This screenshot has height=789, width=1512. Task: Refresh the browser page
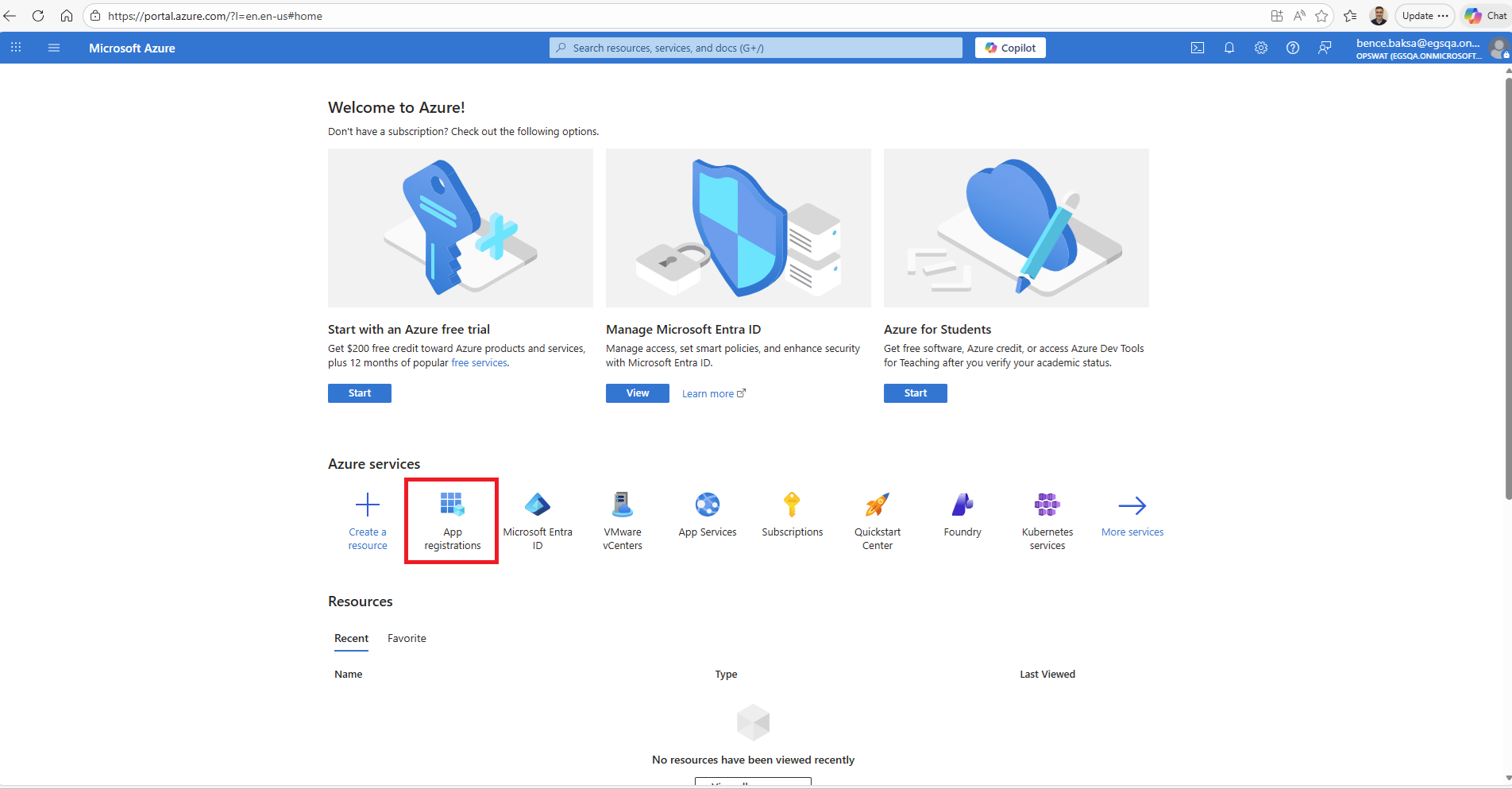click(38, 16)
